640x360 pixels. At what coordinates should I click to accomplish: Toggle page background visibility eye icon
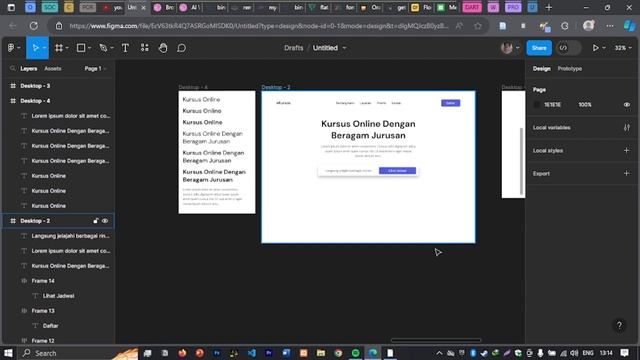[x=627, y=105]
